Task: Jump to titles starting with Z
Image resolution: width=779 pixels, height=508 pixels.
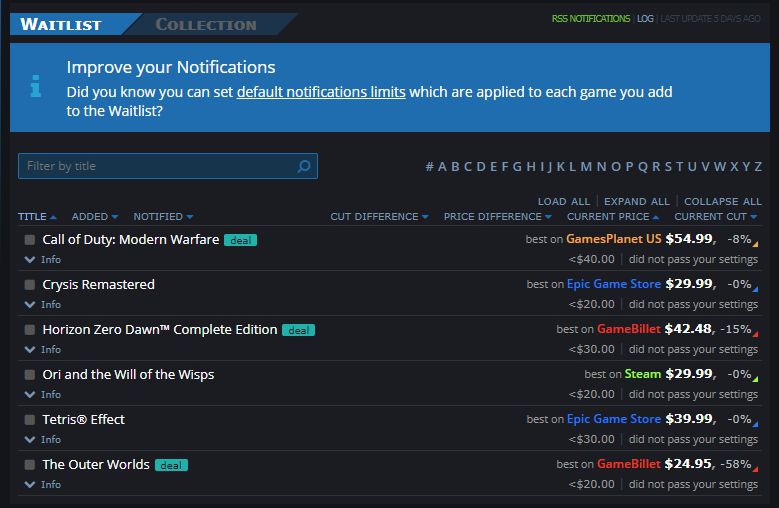Action: point(758,166)
